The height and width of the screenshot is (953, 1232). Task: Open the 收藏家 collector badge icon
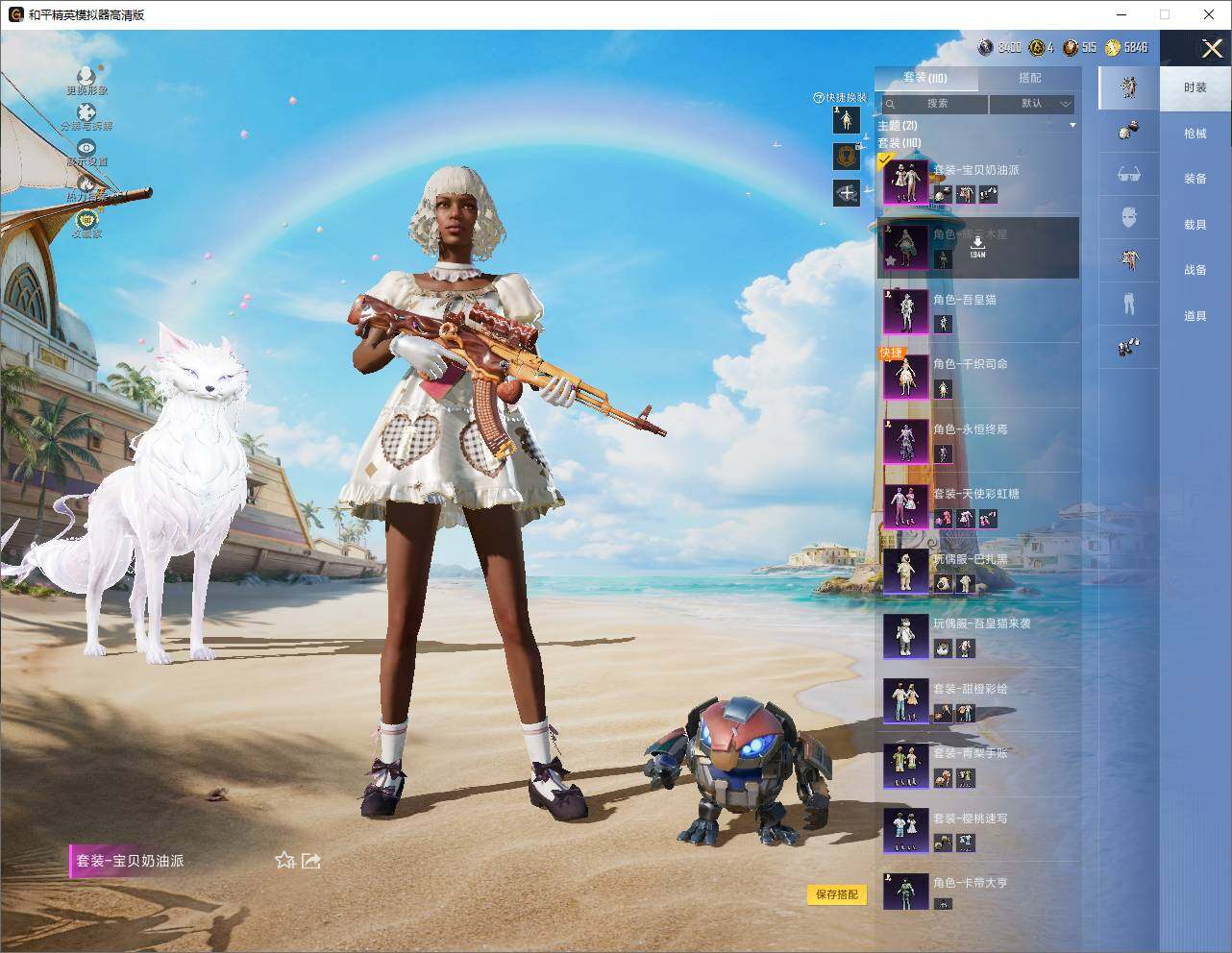(x=86, y=219)
